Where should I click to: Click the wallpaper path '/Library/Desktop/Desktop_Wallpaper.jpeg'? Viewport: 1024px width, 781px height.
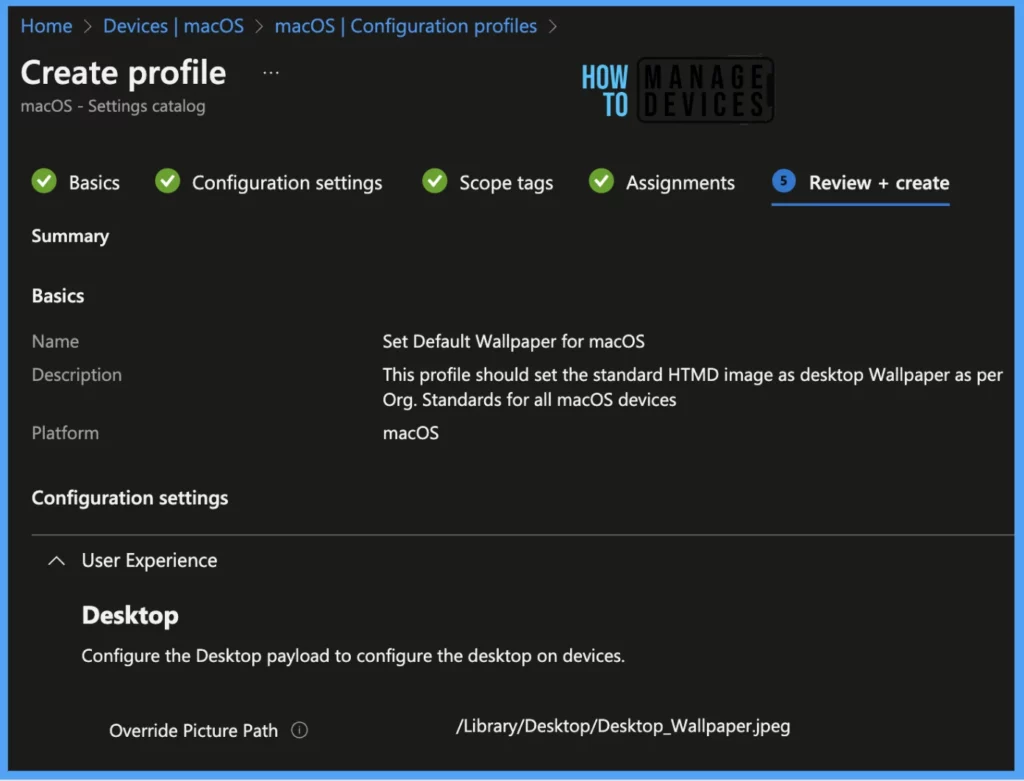pyautogui.click(x=623, y=726)
